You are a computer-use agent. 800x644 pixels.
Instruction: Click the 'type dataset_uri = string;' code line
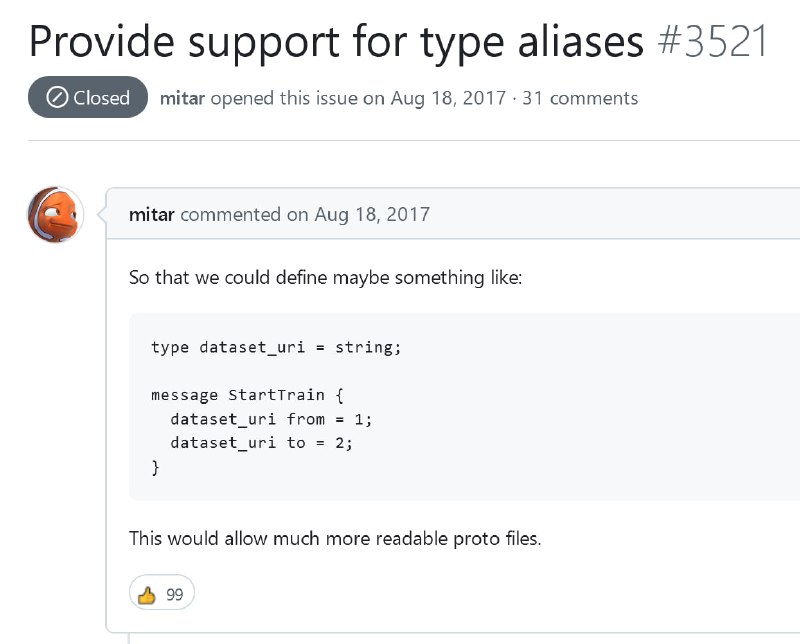point(276,347)
